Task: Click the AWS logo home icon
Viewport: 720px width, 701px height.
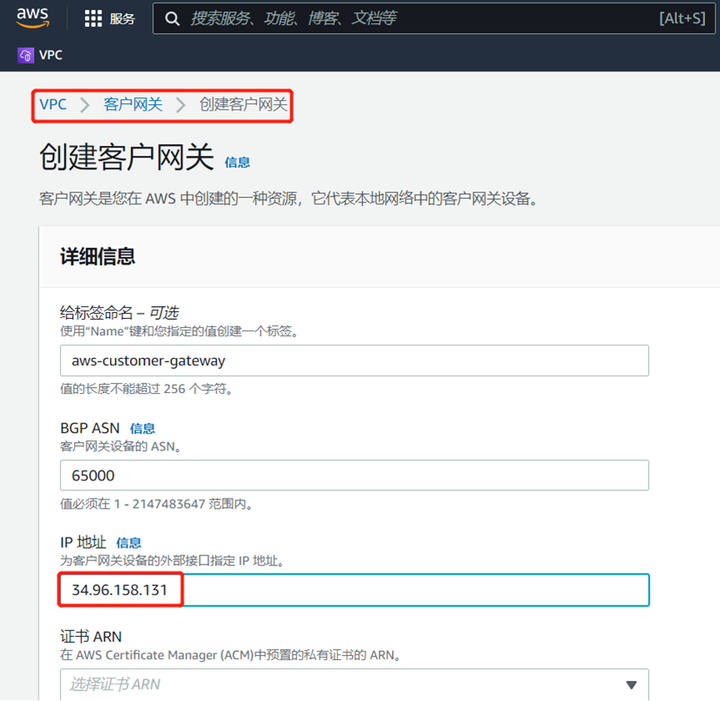Action: click(x=32, y=17)
